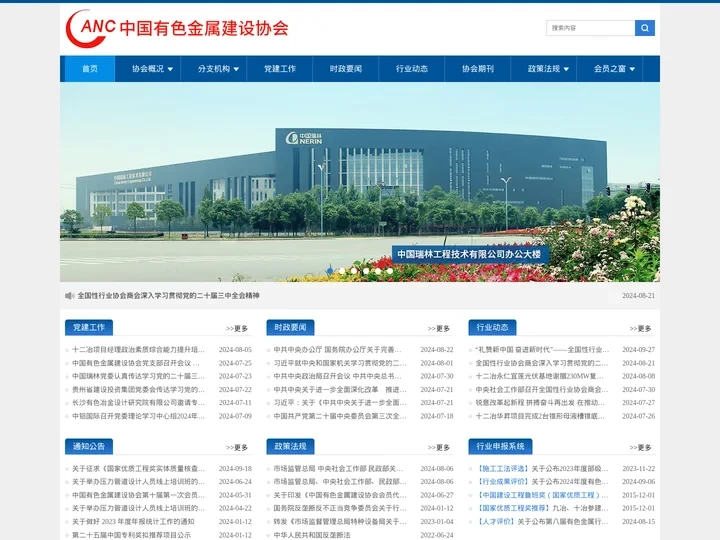Open notice 关于征求《国家优质工程奖实体质量核查
This screenshot has height=540, width=720.
pos(138,469)
